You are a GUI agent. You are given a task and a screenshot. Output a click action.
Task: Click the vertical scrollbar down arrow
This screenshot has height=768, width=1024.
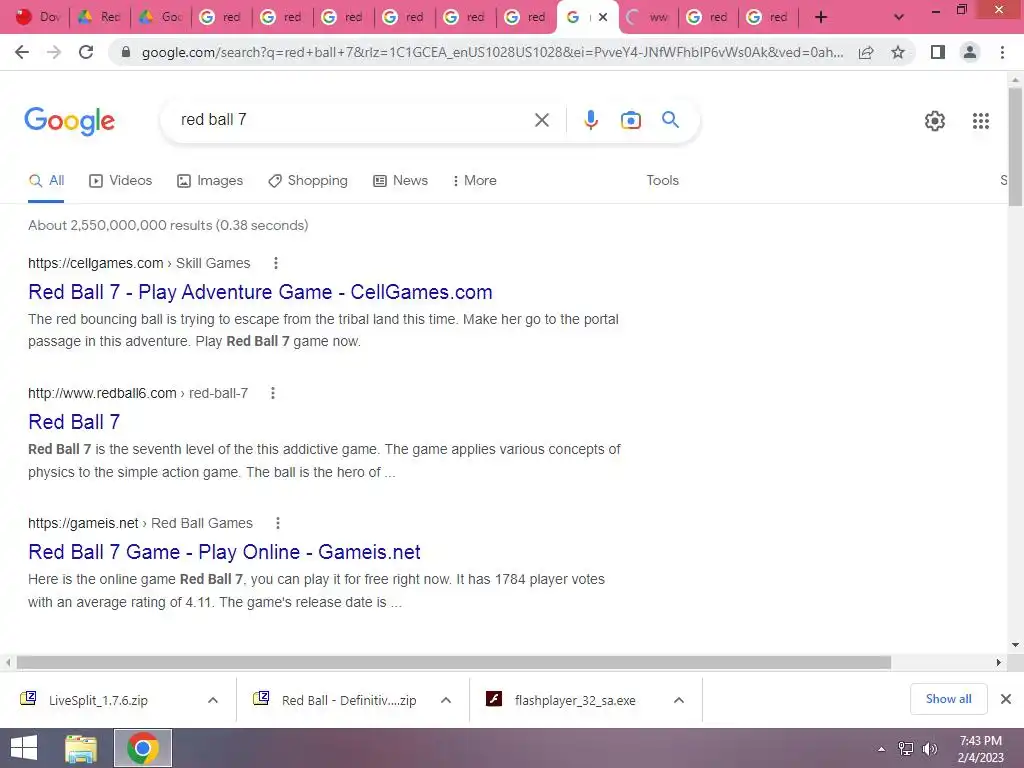pos(1015,645)
